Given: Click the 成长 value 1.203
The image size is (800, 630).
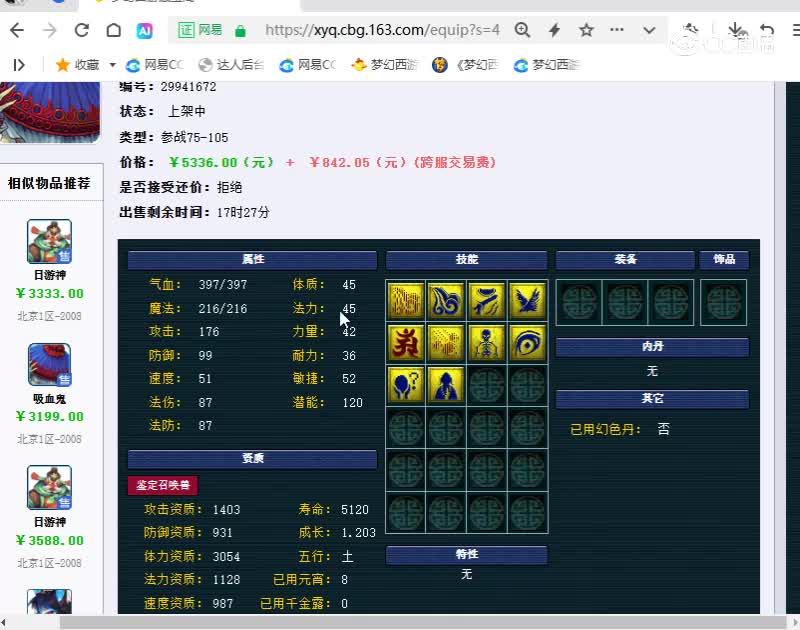Looking at the screenshot, I should (358, 533).
